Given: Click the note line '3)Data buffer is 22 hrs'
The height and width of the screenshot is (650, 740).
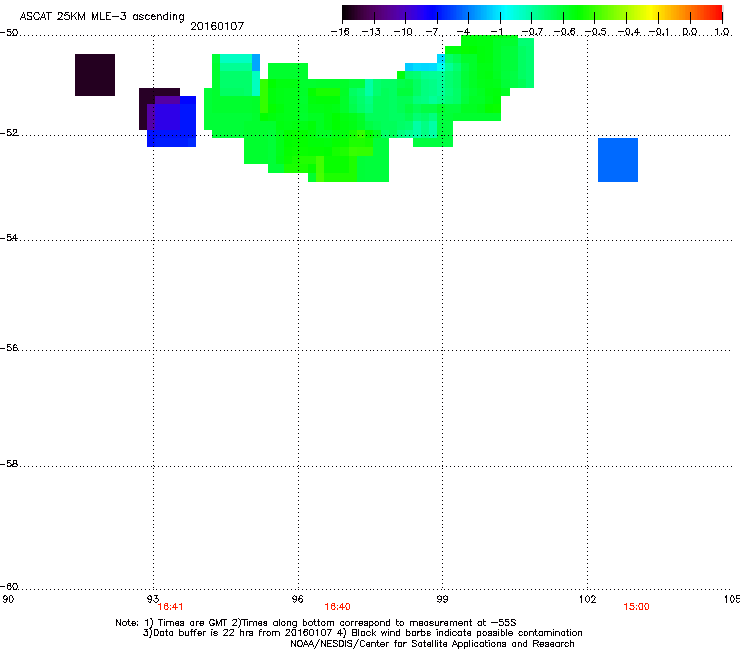Looking at the screenshot, I should point(362,633).
